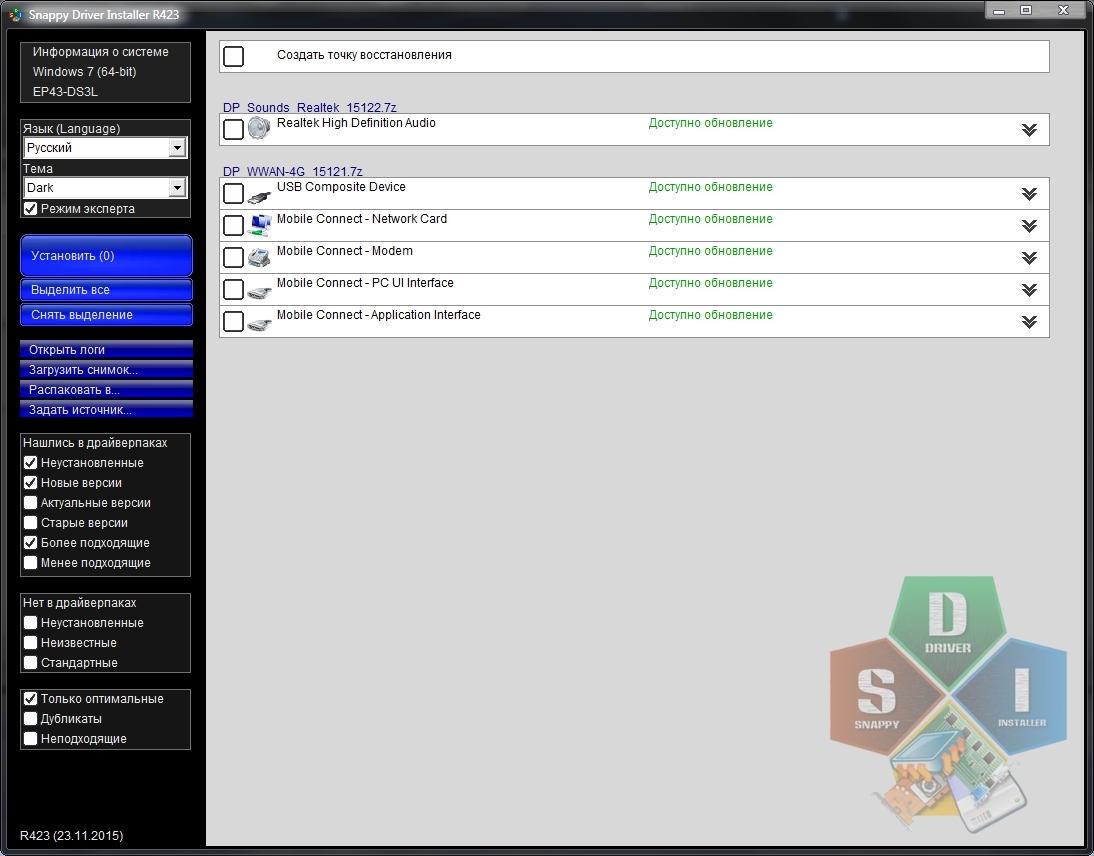Uncheck the Более подходящие filter
Image resolution: width=1094 pixels, height=856 pixels.
pyautogui.click(x=31, y=543)
